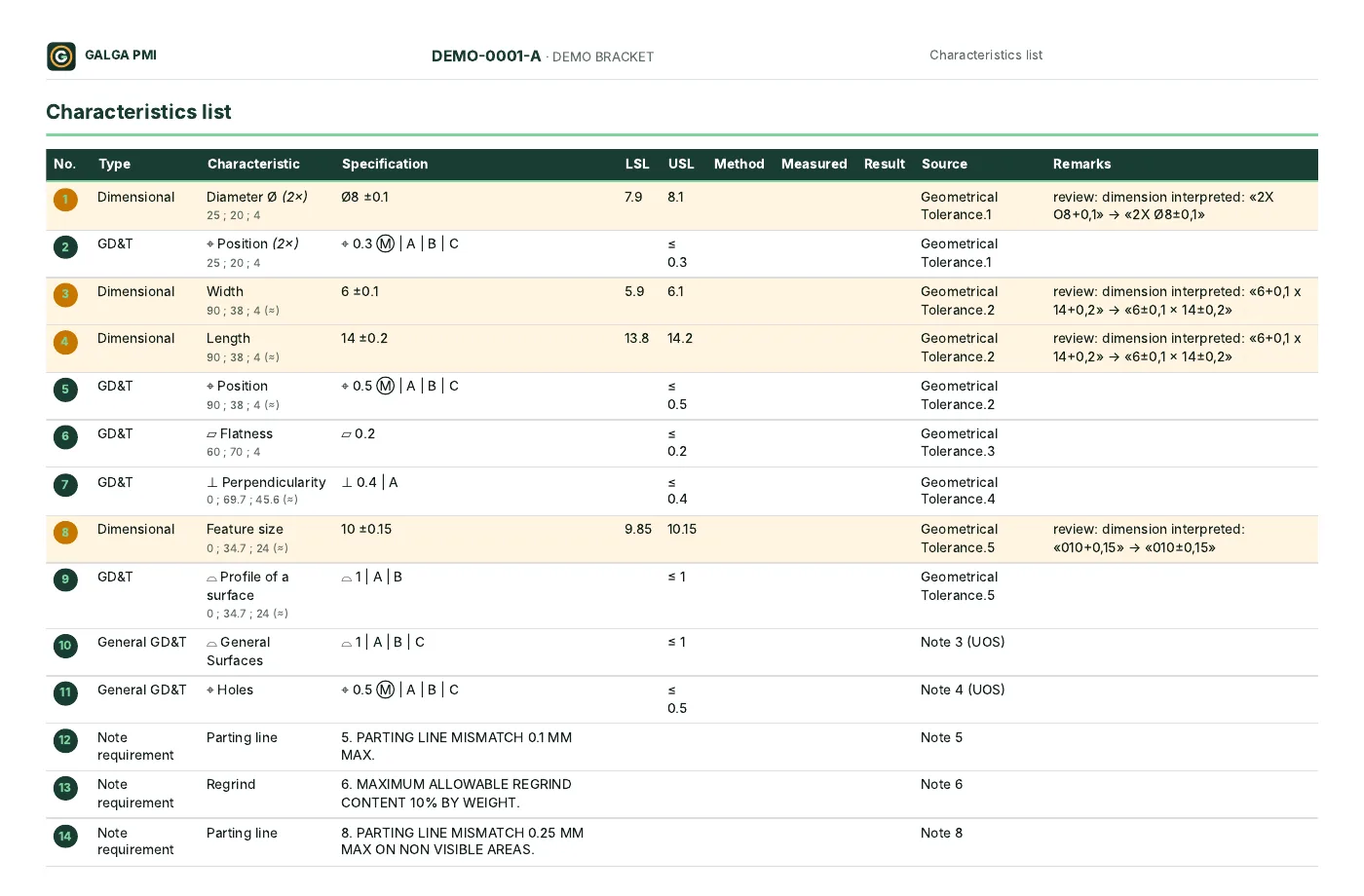Click the number 10 badge for General Surfaces
The height and width of the screenshot is (896, 1364).
pyautogui.click(x=65, y=646)
